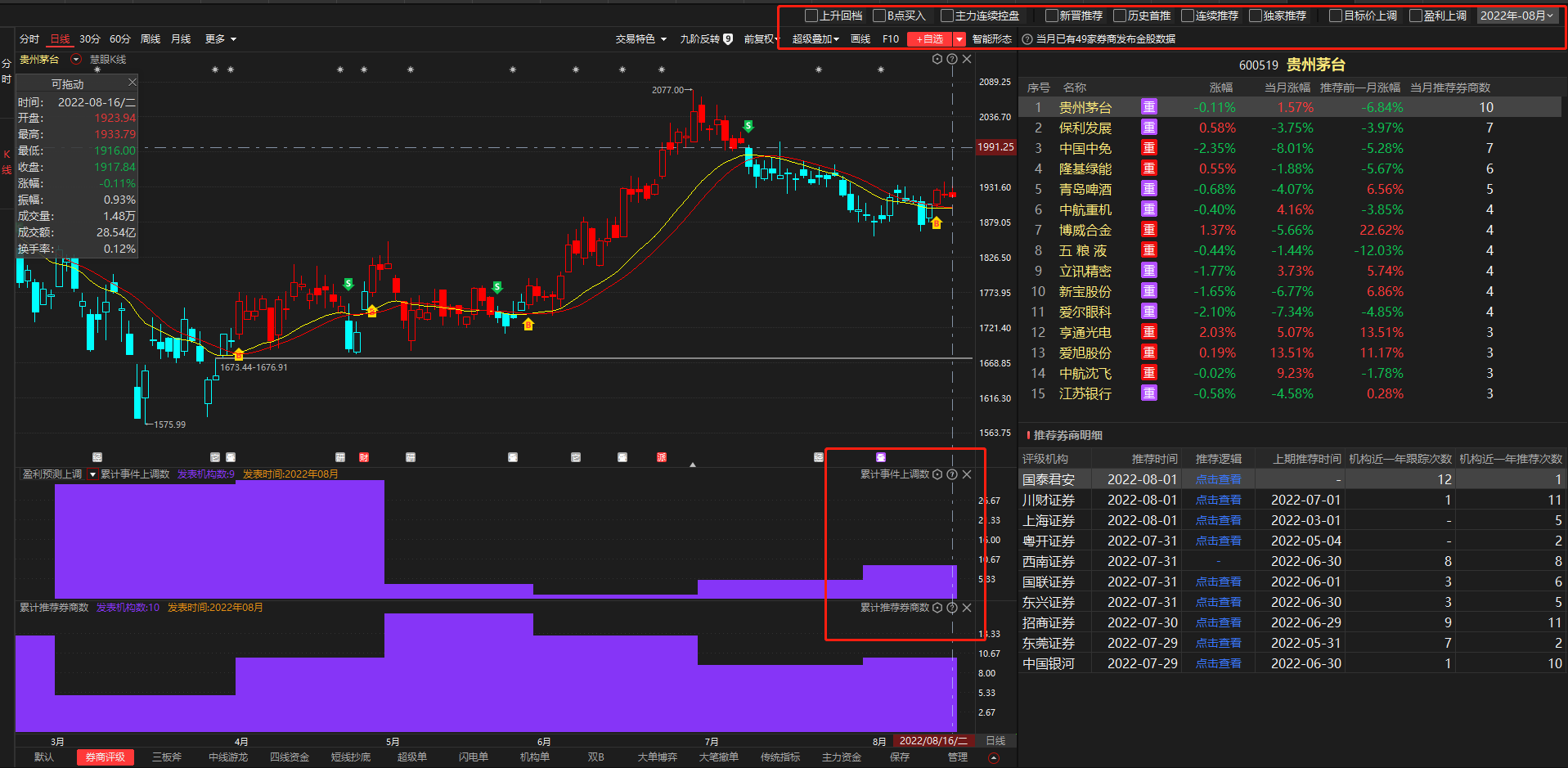Click the 重 badge beside 青岛啤酒
The width and height of the screenshot is (1568, 768).
[x=1149, y=189]
